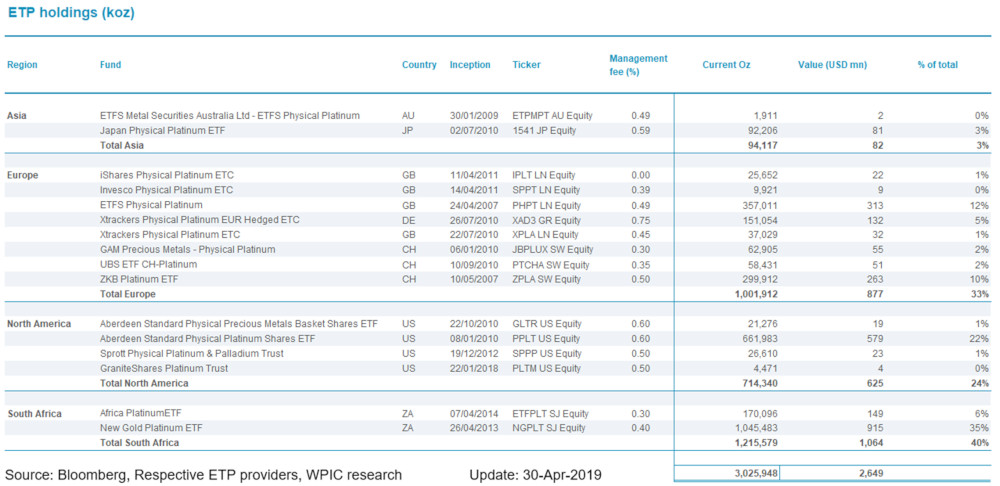Image resolution: width=1000 pixels, height=486 pixels.
Task: Click Xtrackers Physical Platinum EUR Hedged ETC
Action: [x=200, y=220]
